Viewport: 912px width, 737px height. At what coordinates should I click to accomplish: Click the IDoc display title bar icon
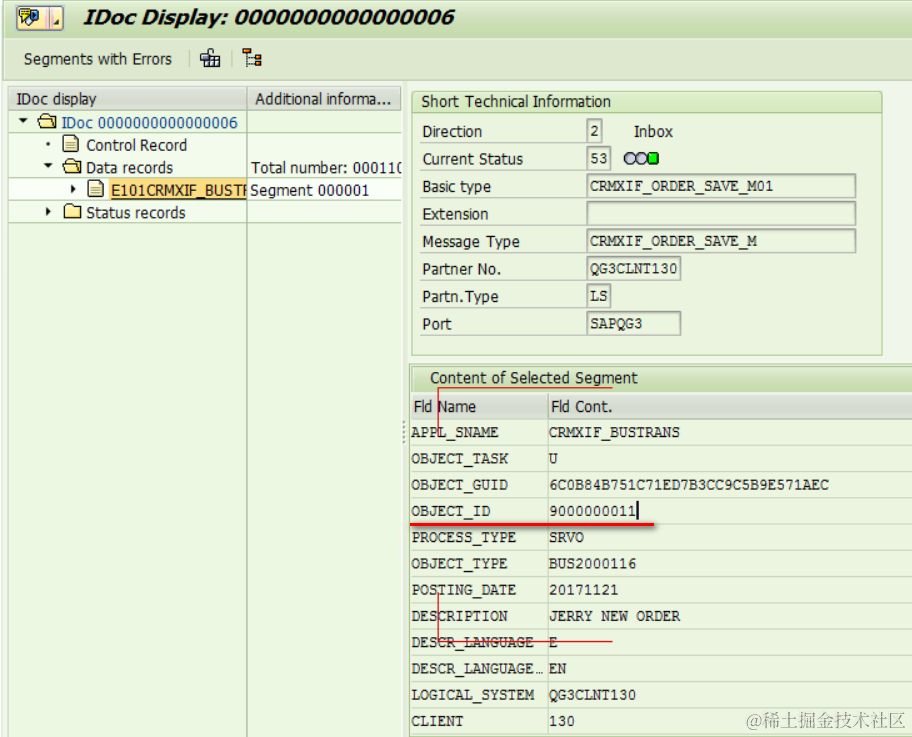pyautogui.click(x=40, y=17)
